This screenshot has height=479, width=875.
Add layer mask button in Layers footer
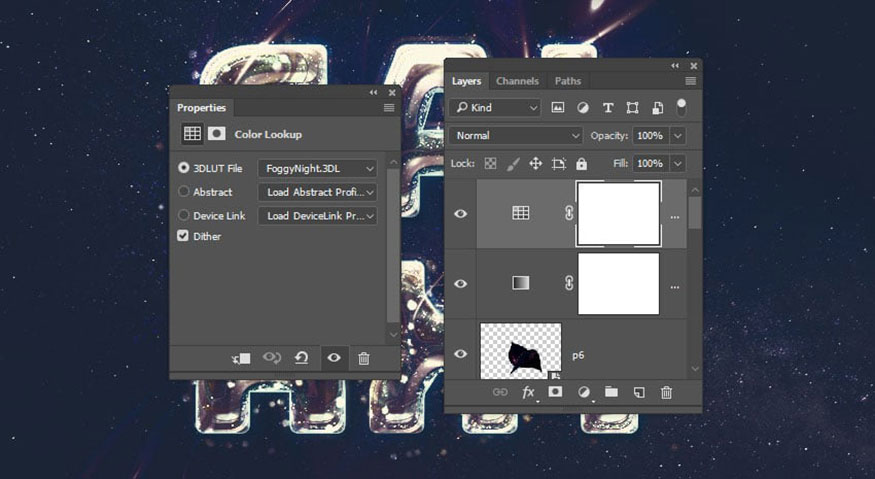tap(555, 392)
